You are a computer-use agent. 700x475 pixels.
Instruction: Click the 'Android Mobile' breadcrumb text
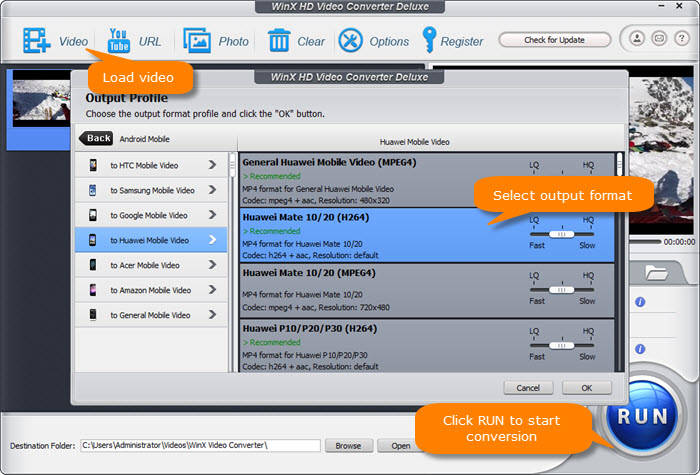pyautogui.click(x=144, y=139)
